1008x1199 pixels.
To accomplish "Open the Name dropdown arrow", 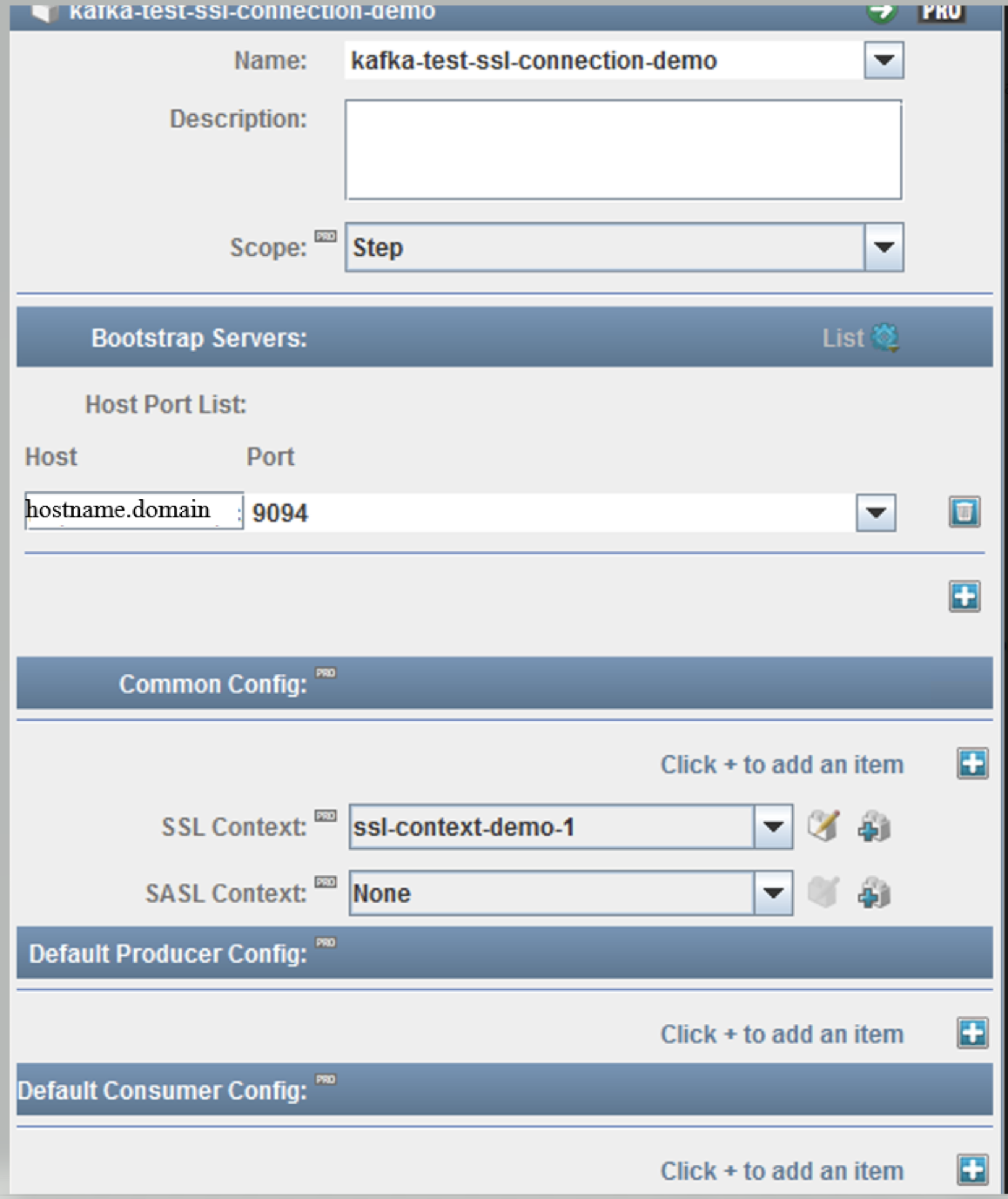I will tap(884, 60).
